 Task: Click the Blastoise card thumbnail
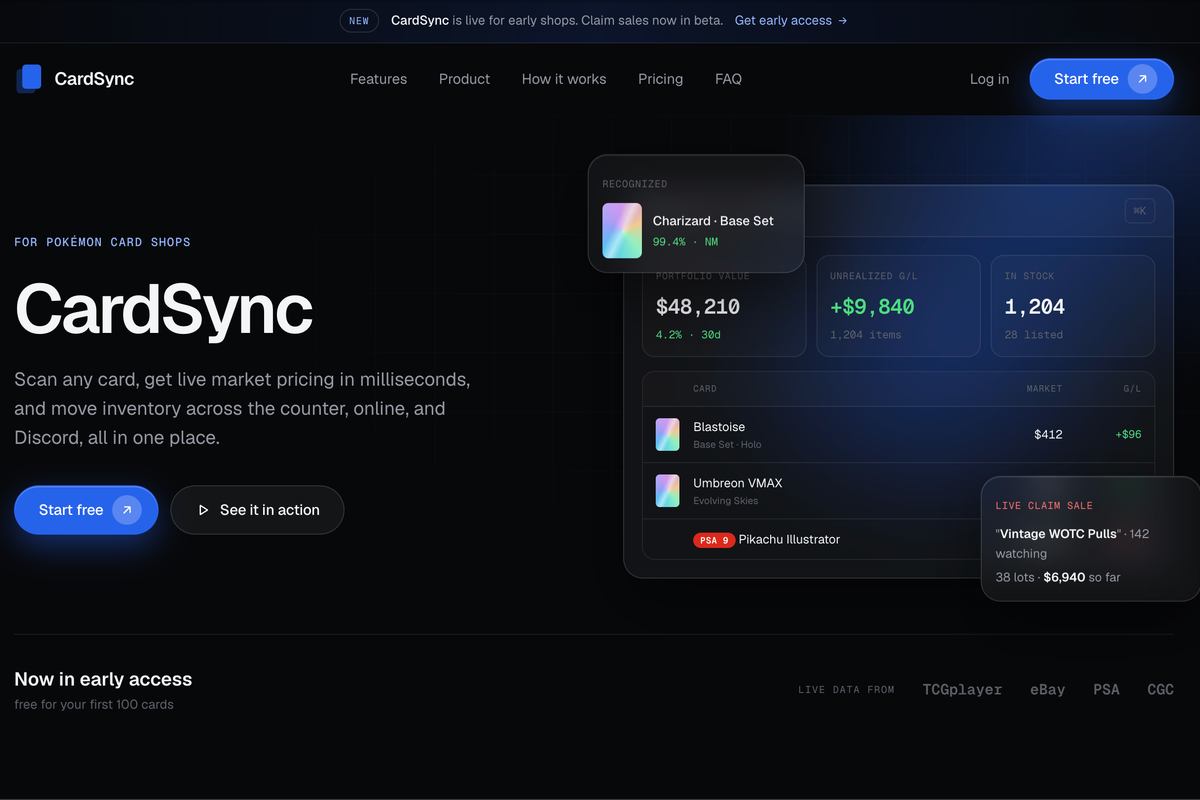(667, 434)
